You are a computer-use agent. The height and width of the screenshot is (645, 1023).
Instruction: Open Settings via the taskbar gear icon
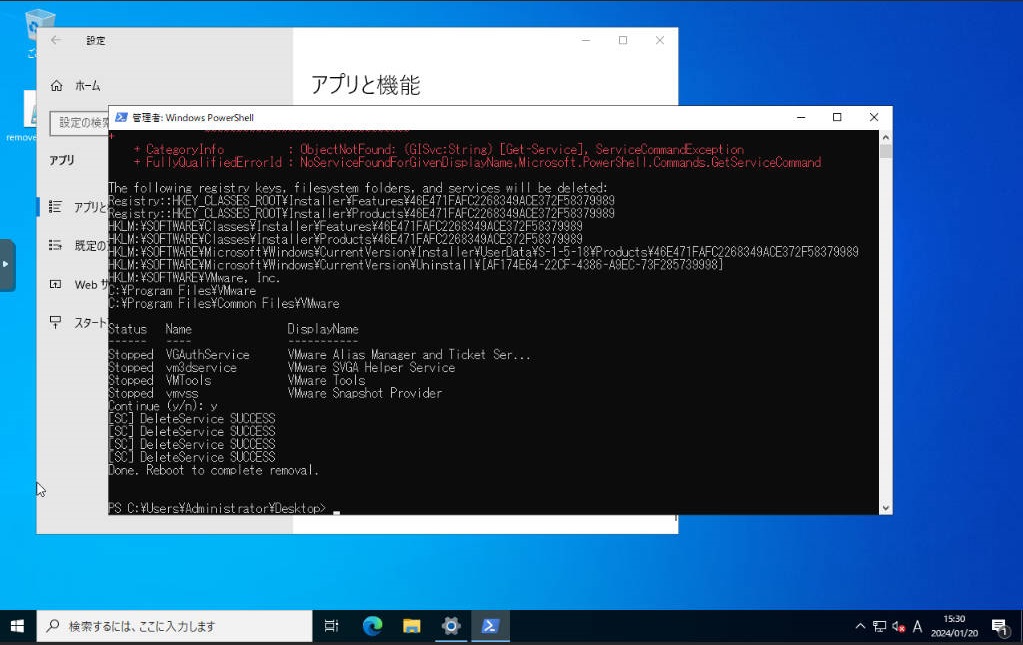pos(450,625)
